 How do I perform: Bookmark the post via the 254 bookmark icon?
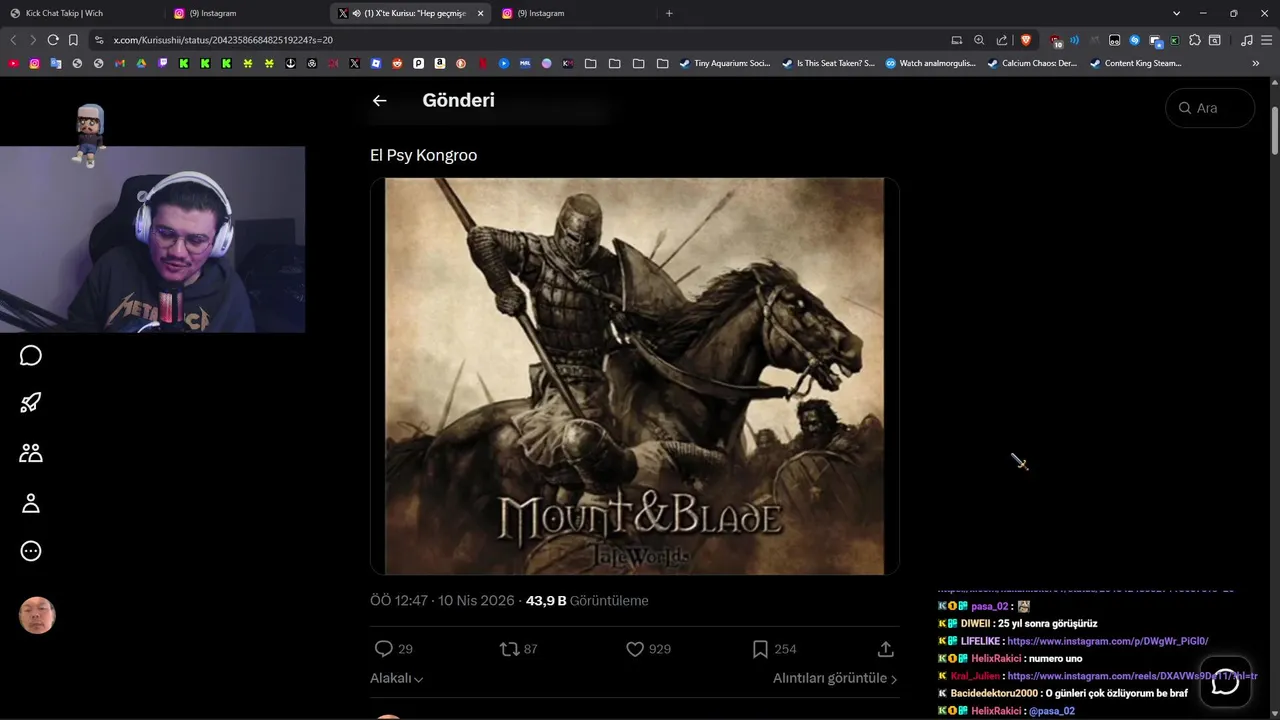(760, 649)
